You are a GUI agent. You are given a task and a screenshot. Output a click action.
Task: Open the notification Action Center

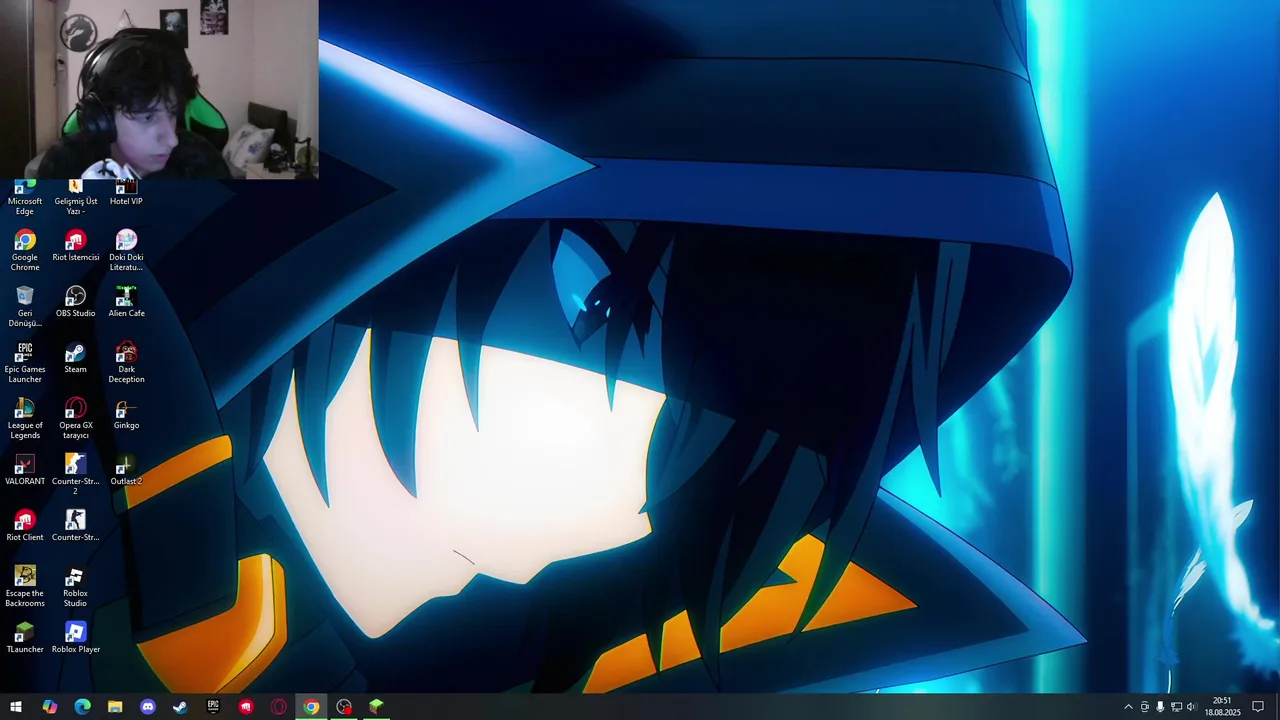(1258, 707)
